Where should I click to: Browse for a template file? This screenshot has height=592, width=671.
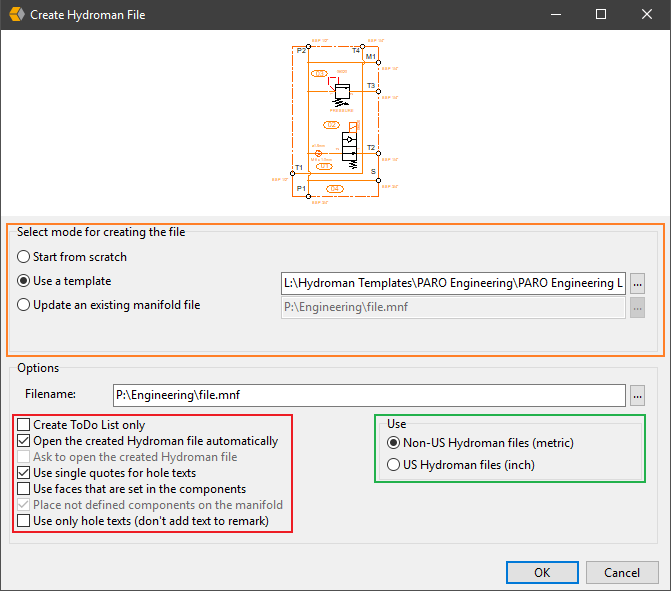637,283
